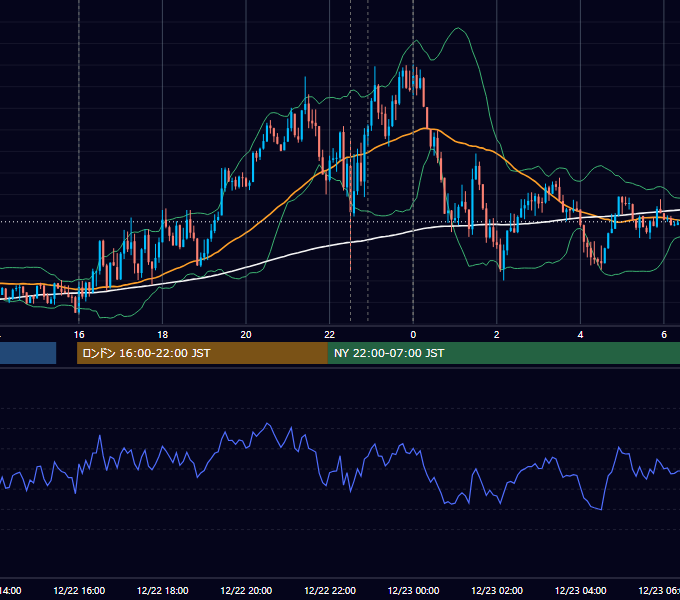This screenshot has height=600, width=680.
Task: Click the 2 hour label on the upper time axis
Action: pos(497,335)
